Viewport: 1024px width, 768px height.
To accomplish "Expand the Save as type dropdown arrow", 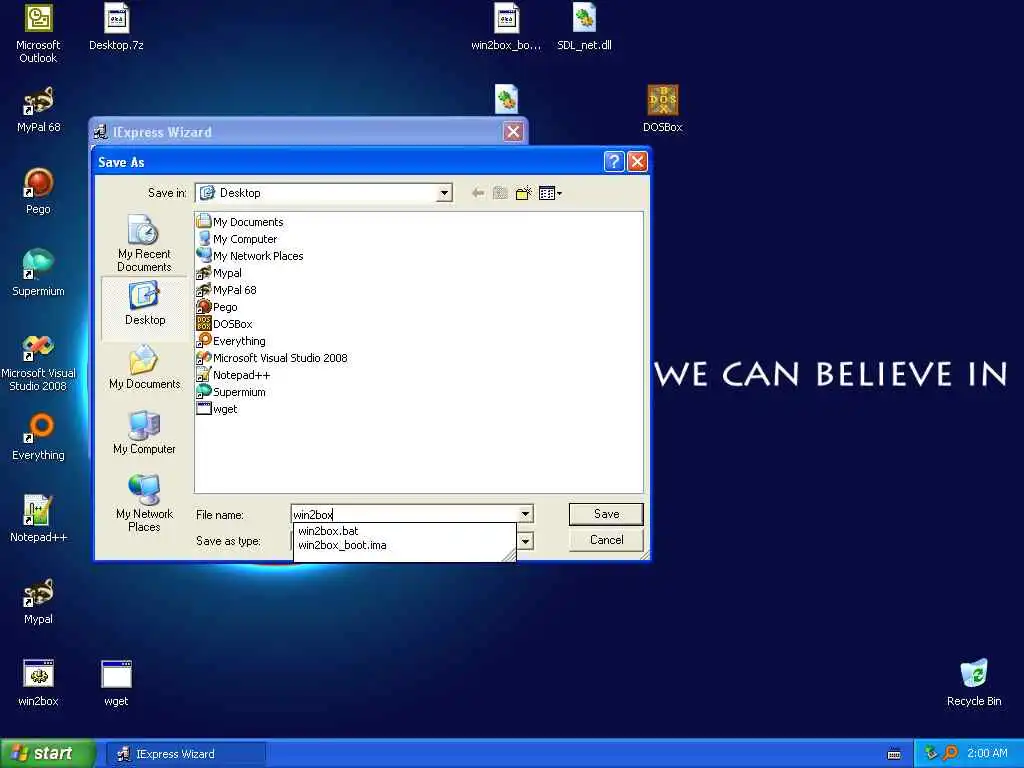I will point(525,541).
